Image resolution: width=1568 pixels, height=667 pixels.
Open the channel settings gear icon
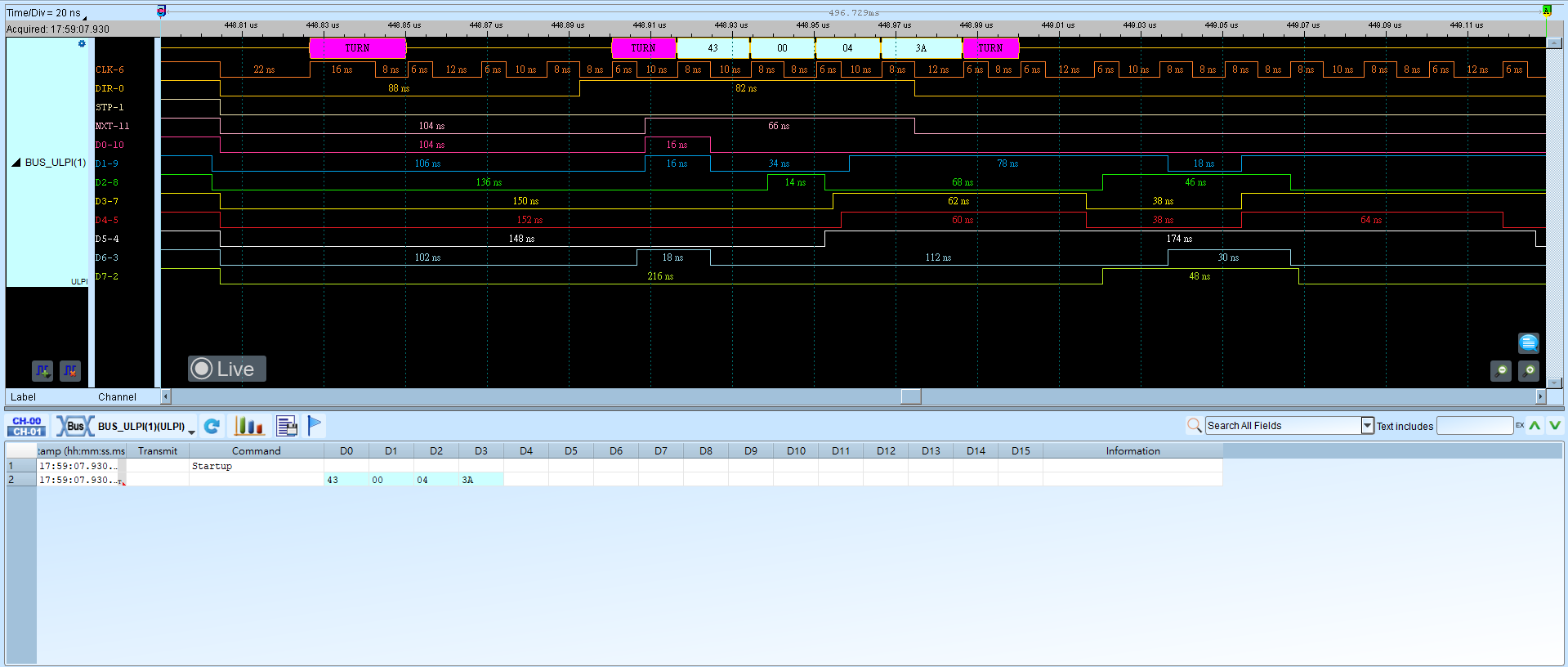tap(82, 44)
